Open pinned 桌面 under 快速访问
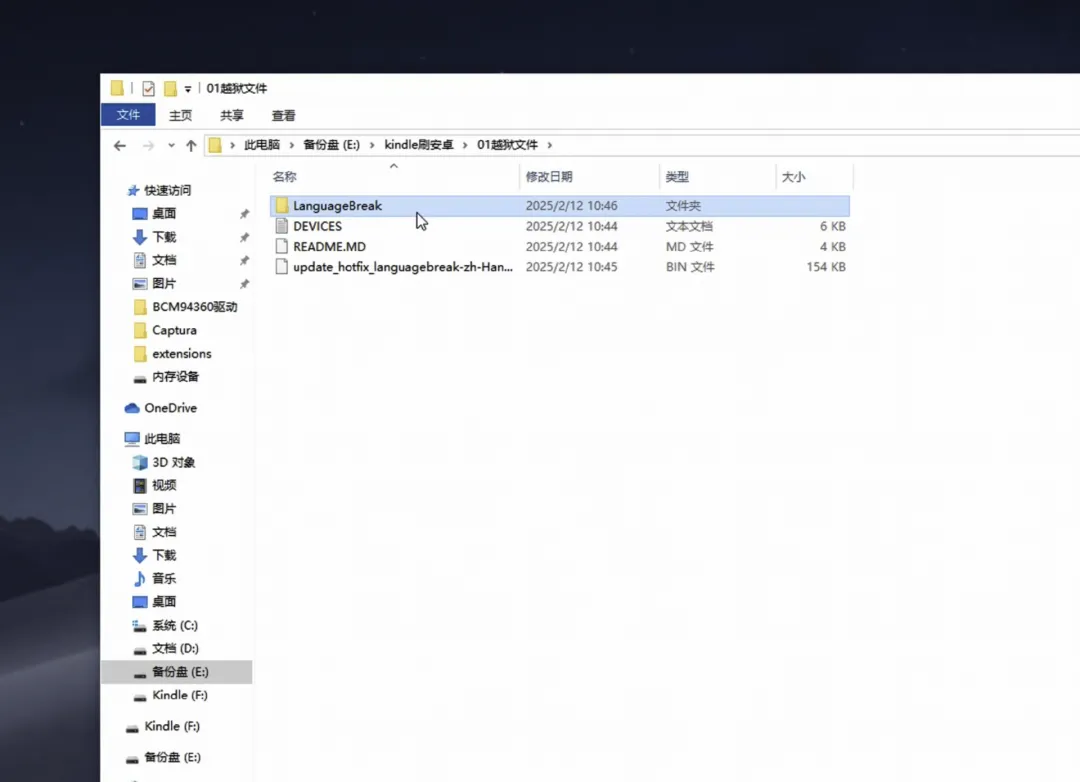This screenshot has height=782, width=1080. click(164, 214)
